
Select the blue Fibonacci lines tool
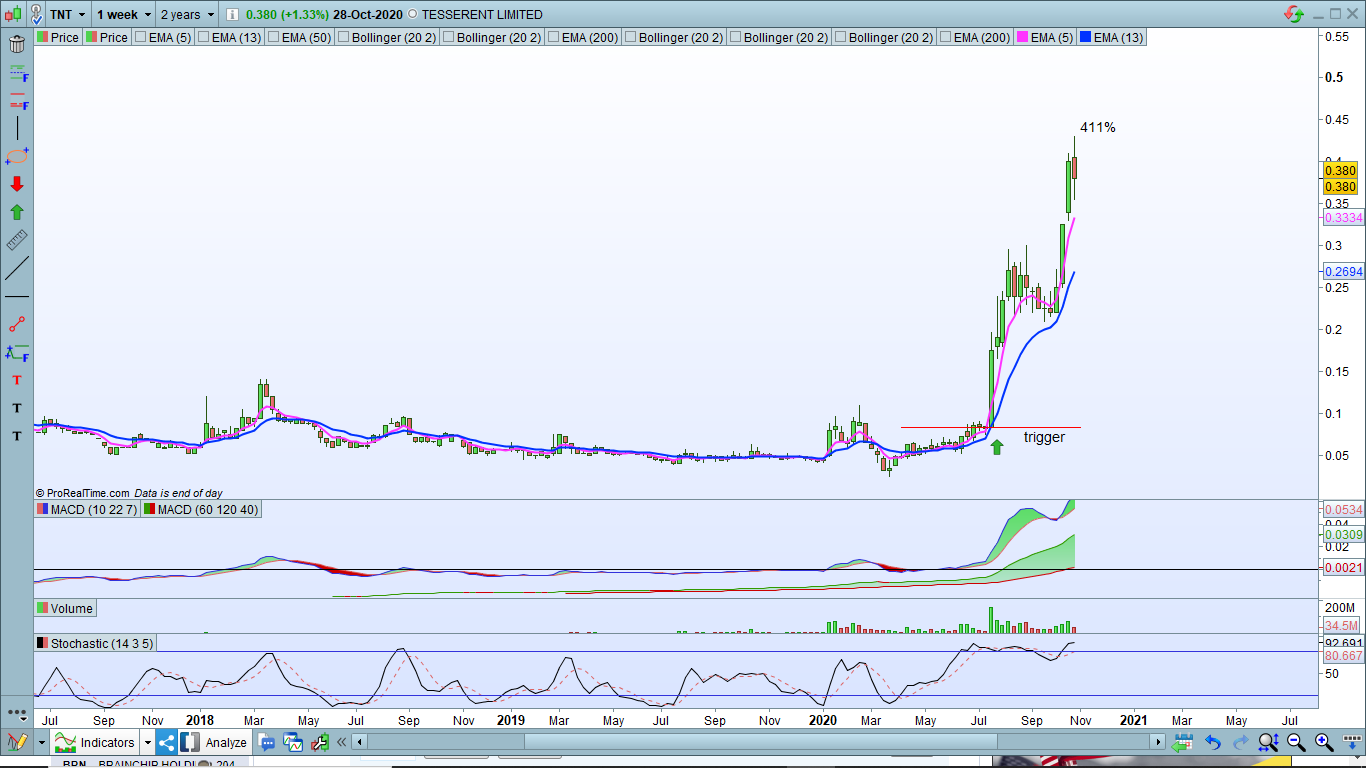17,74
